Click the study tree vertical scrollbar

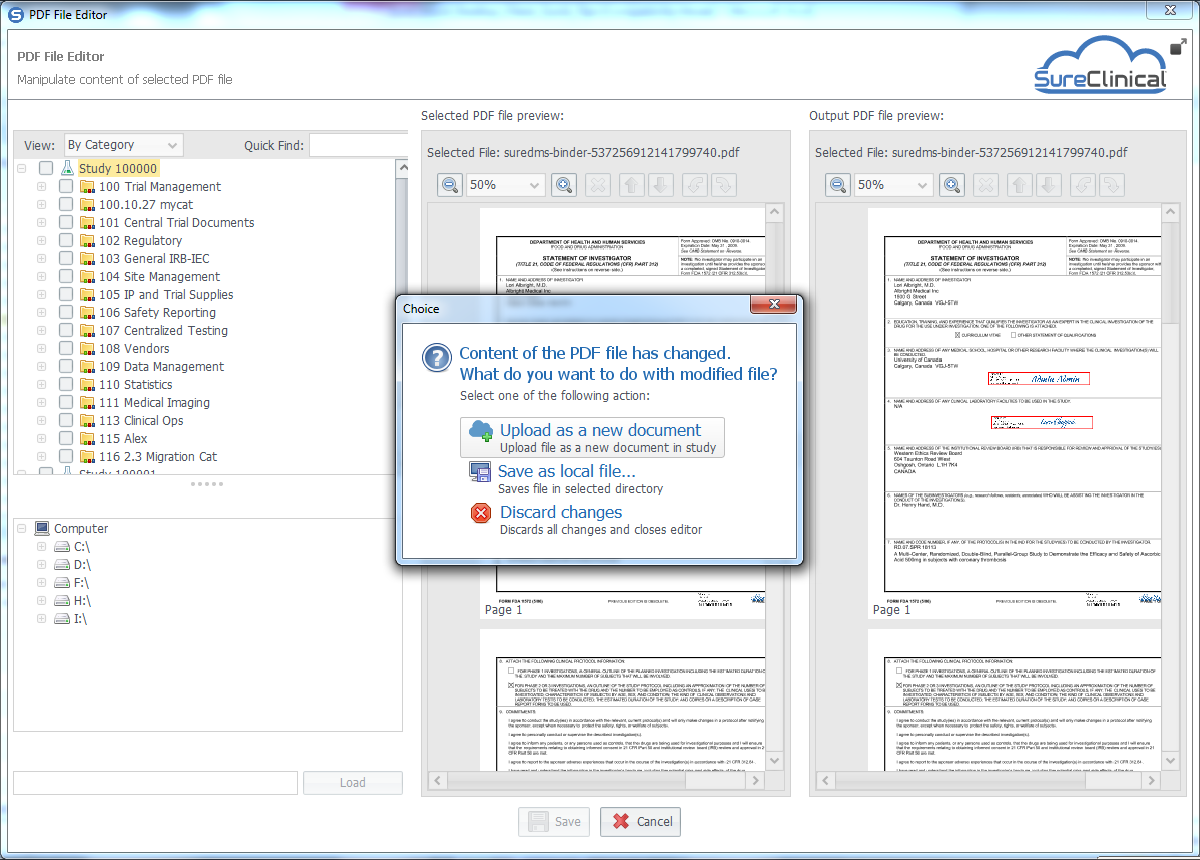tap(400, 315)
